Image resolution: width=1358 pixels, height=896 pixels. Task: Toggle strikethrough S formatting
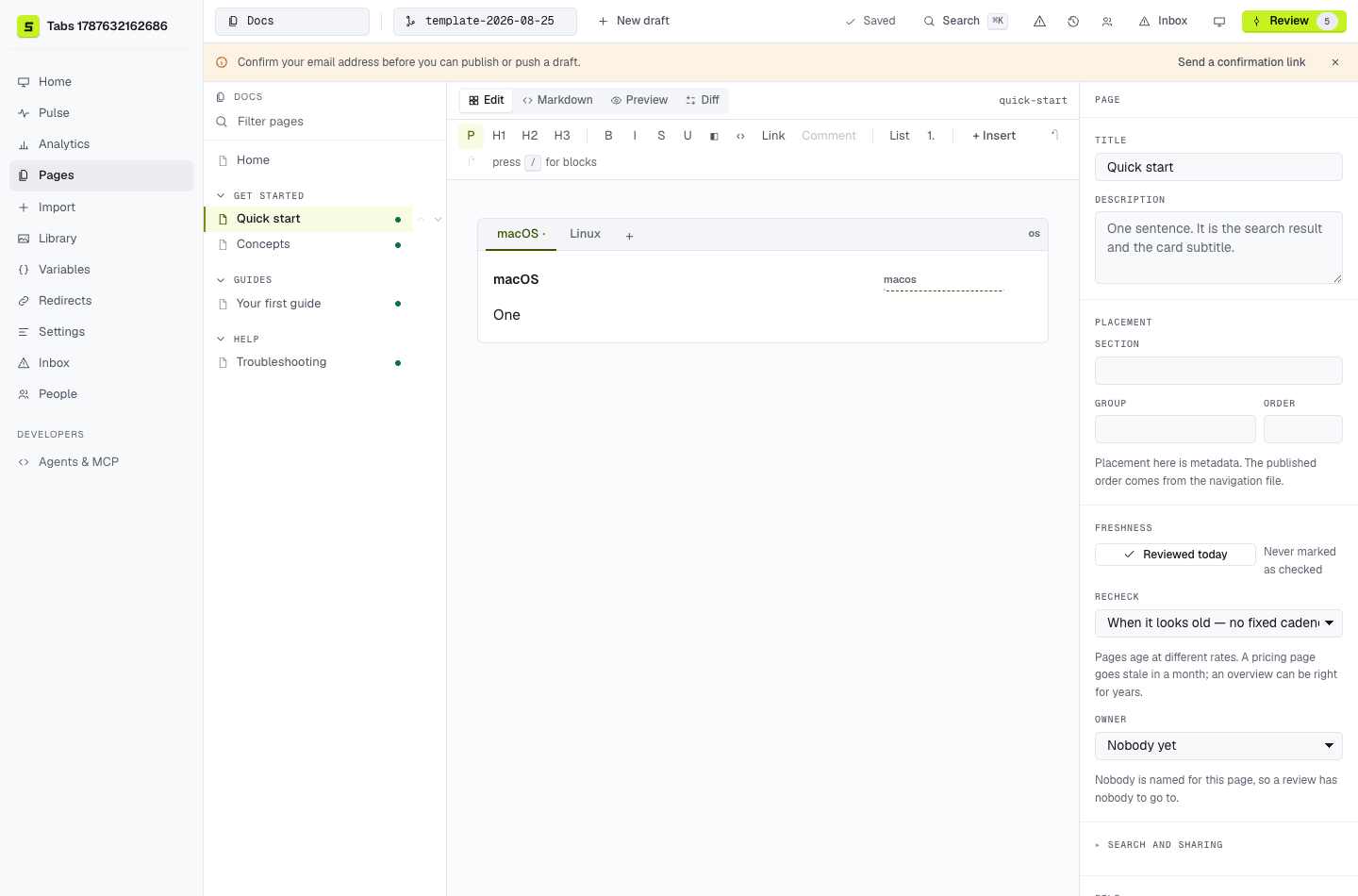click(661, 136)
